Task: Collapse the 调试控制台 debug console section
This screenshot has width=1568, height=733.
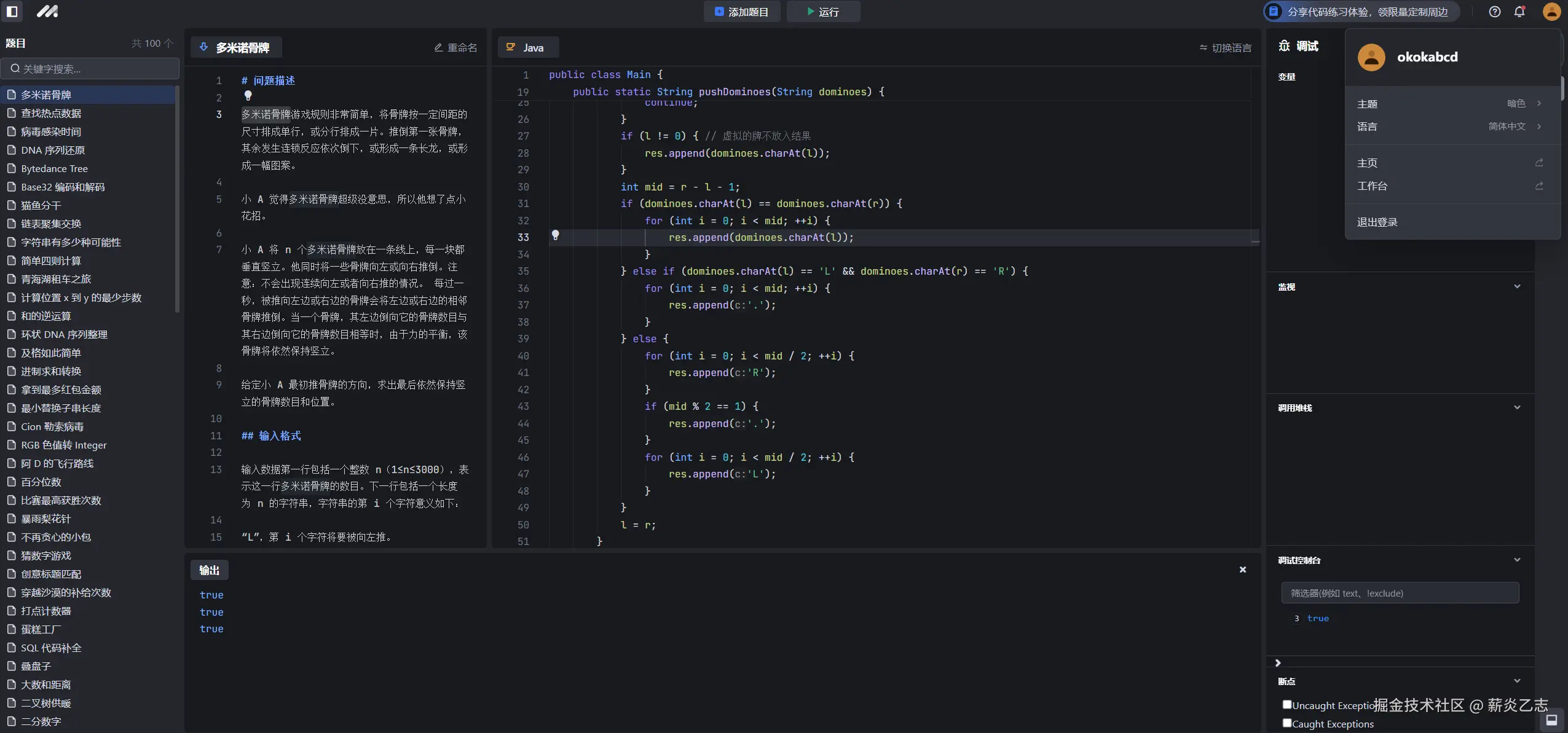Action: pos(1516,560)
